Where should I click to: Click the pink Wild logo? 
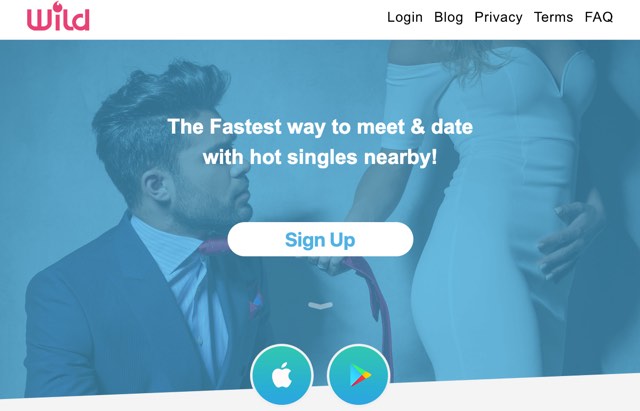pyautogui.click(x=58, y=16)
